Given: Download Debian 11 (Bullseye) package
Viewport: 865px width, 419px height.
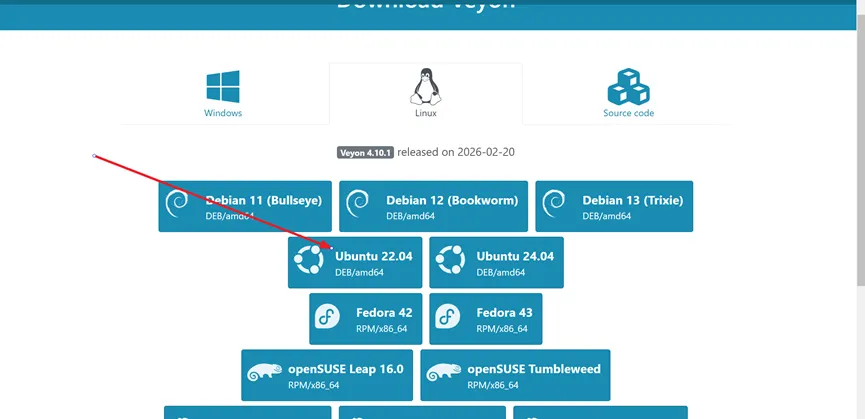Looking at the screenshot, I should 245,206.
